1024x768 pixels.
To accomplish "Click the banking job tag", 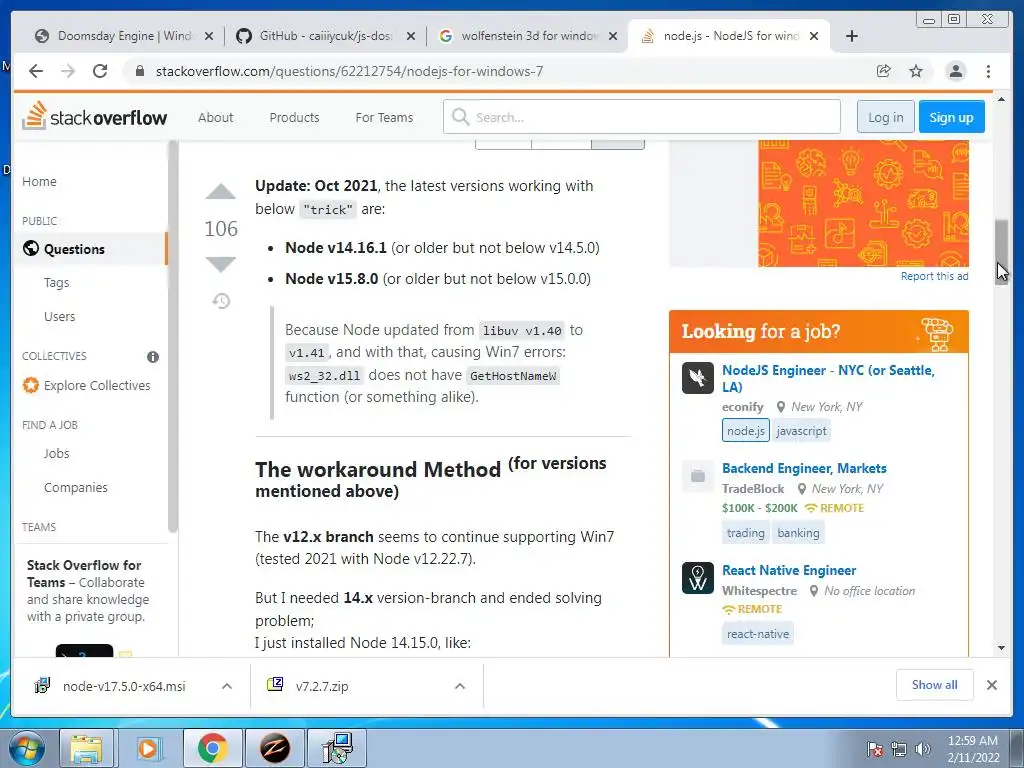I will (798, 533).
